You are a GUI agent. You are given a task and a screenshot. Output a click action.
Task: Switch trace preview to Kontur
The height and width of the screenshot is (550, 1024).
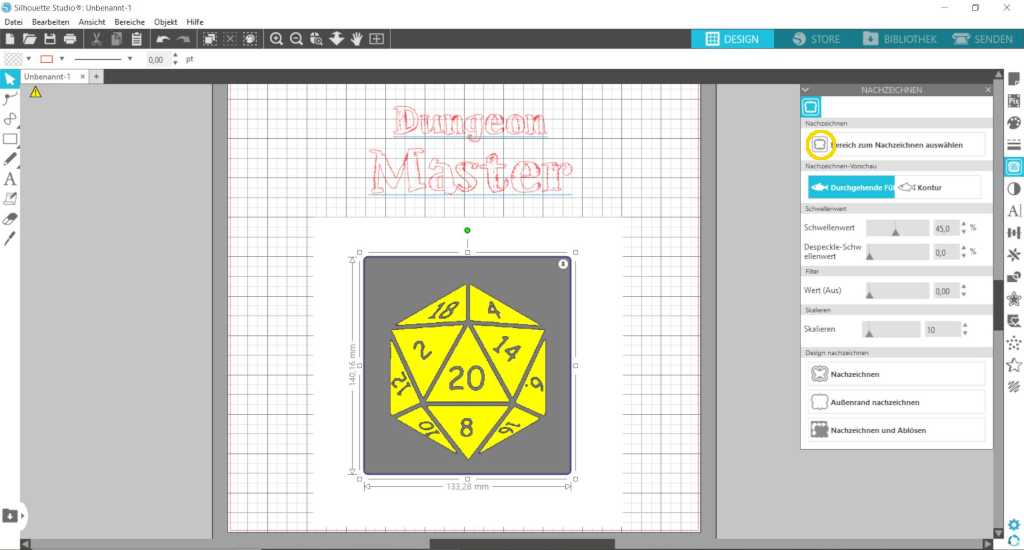tap(938, 187)
